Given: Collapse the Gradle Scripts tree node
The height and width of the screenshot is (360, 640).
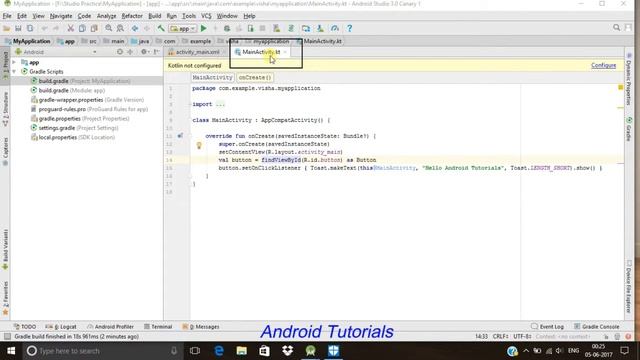Looking at the screenshot, I should [14, 71].
